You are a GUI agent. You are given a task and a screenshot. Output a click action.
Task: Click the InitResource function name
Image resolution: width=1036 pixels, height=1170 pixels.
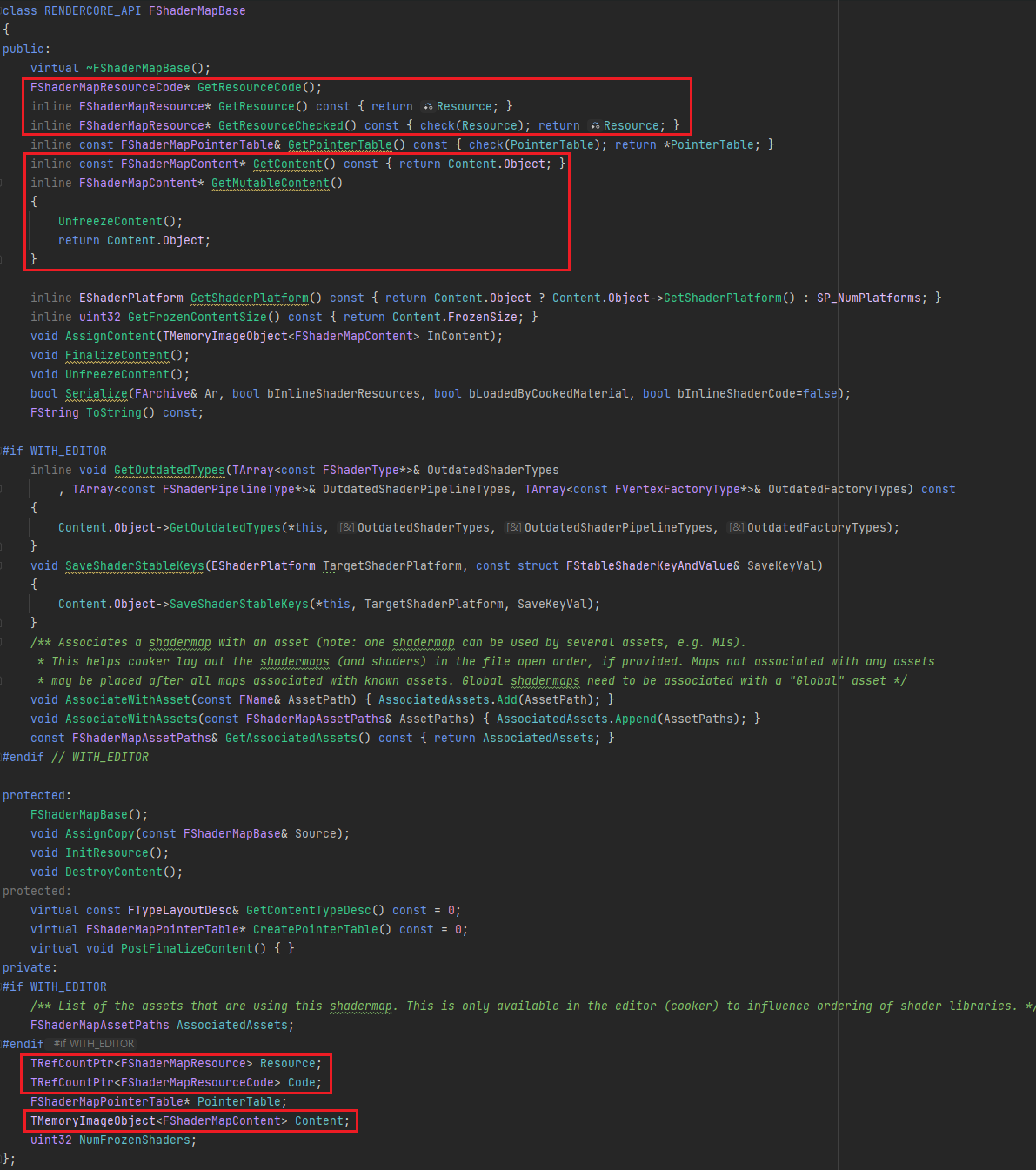[x=107, y=852]
